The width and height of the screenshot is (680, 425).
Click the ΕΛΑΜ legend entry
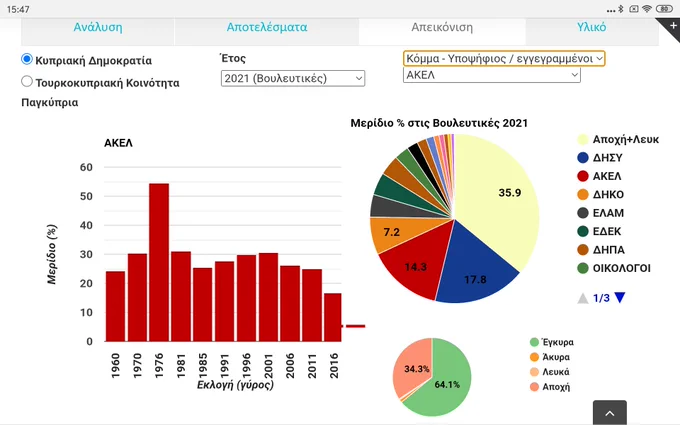point(601,213)
